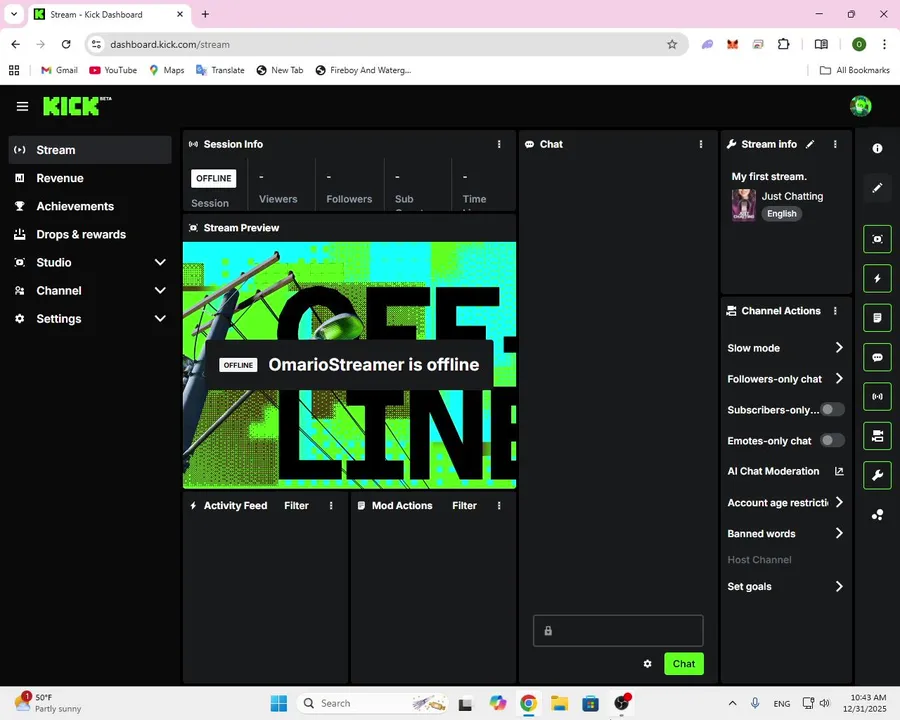
Task: Open chat settings gear icon
Action: click(x=647, y=664)
